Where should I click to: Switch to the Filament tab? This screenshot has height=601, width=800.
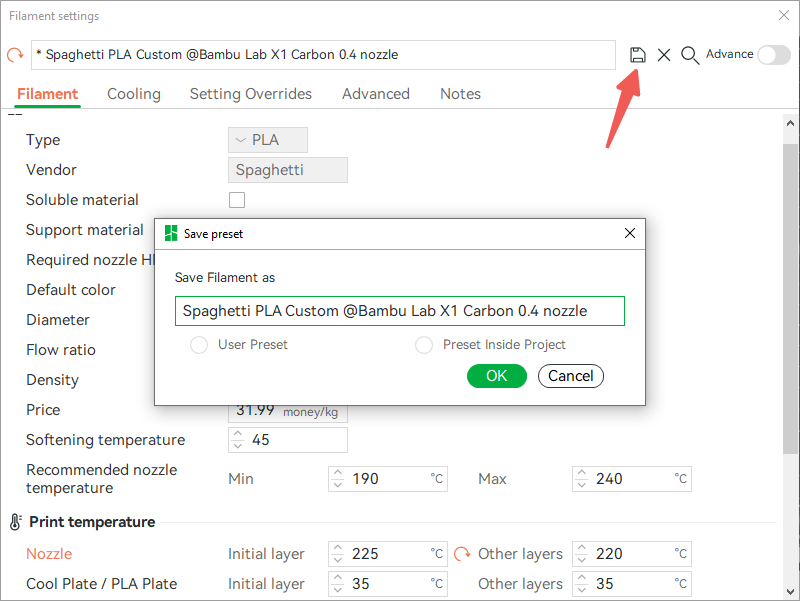coord(47,94)
